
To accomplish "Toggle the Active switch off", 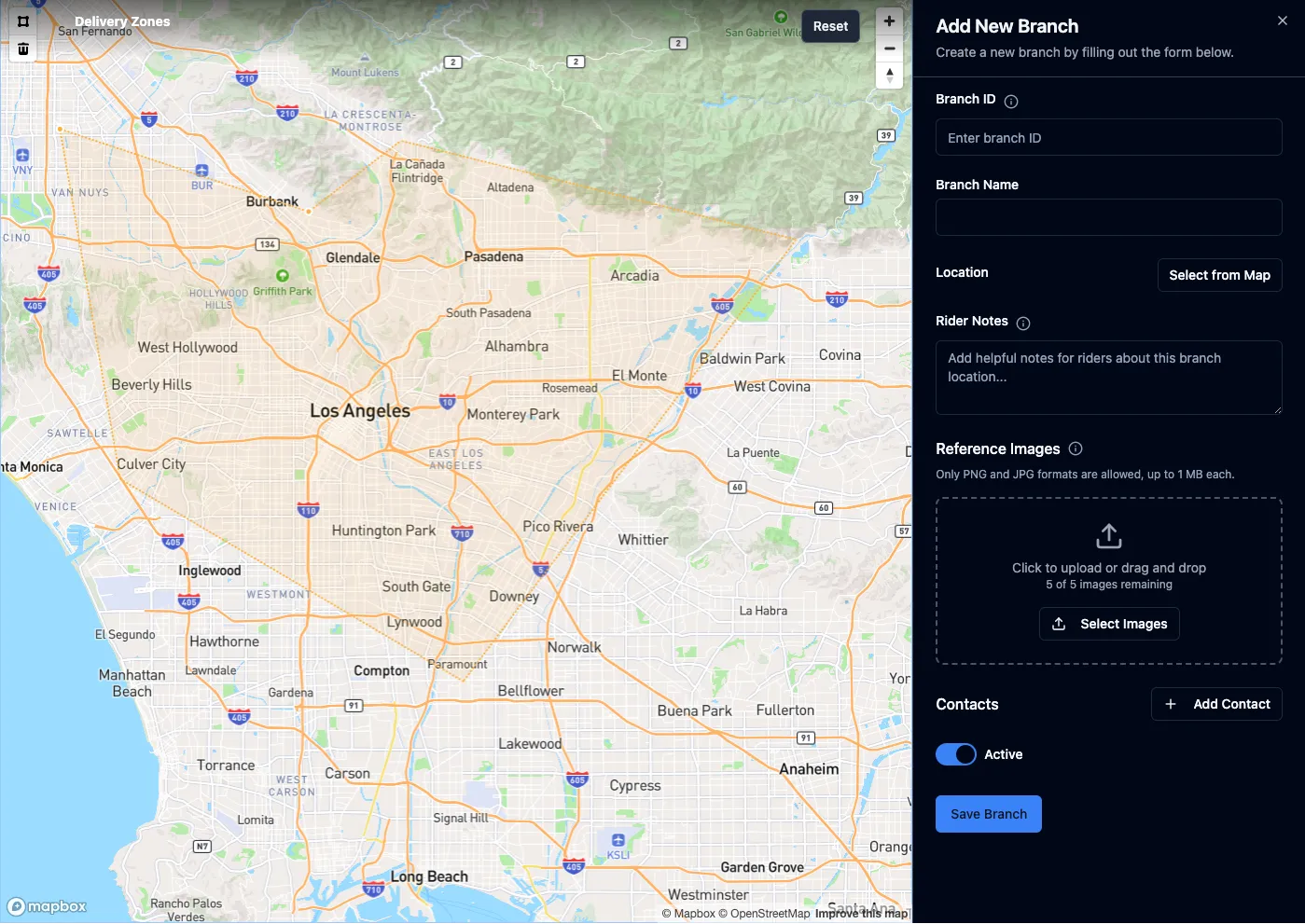I will coord(956,754).
